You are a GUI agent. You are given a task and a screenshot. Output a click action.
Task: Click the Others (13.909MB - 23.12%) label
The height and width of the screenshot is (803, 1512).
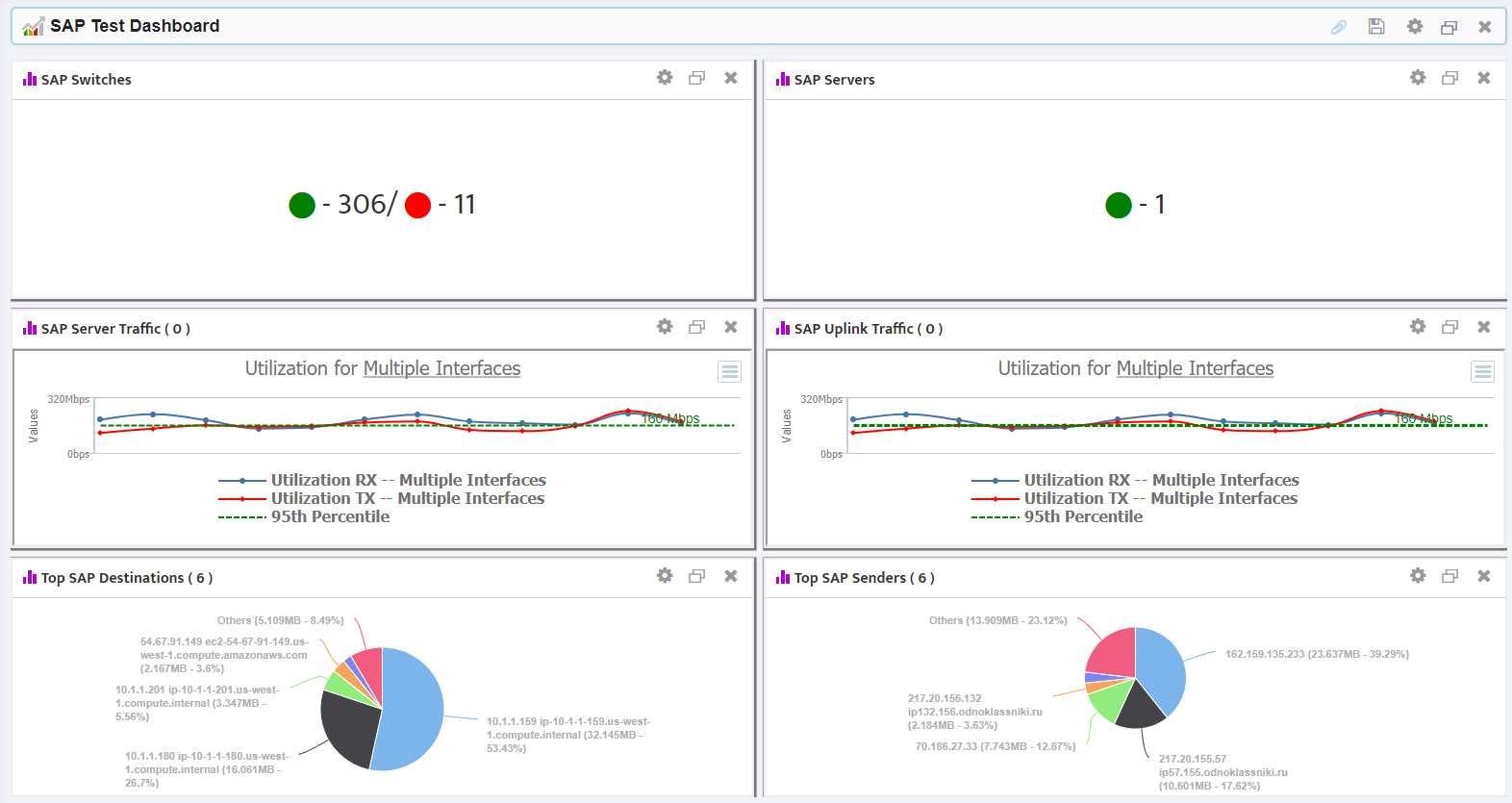pos(998,620)
